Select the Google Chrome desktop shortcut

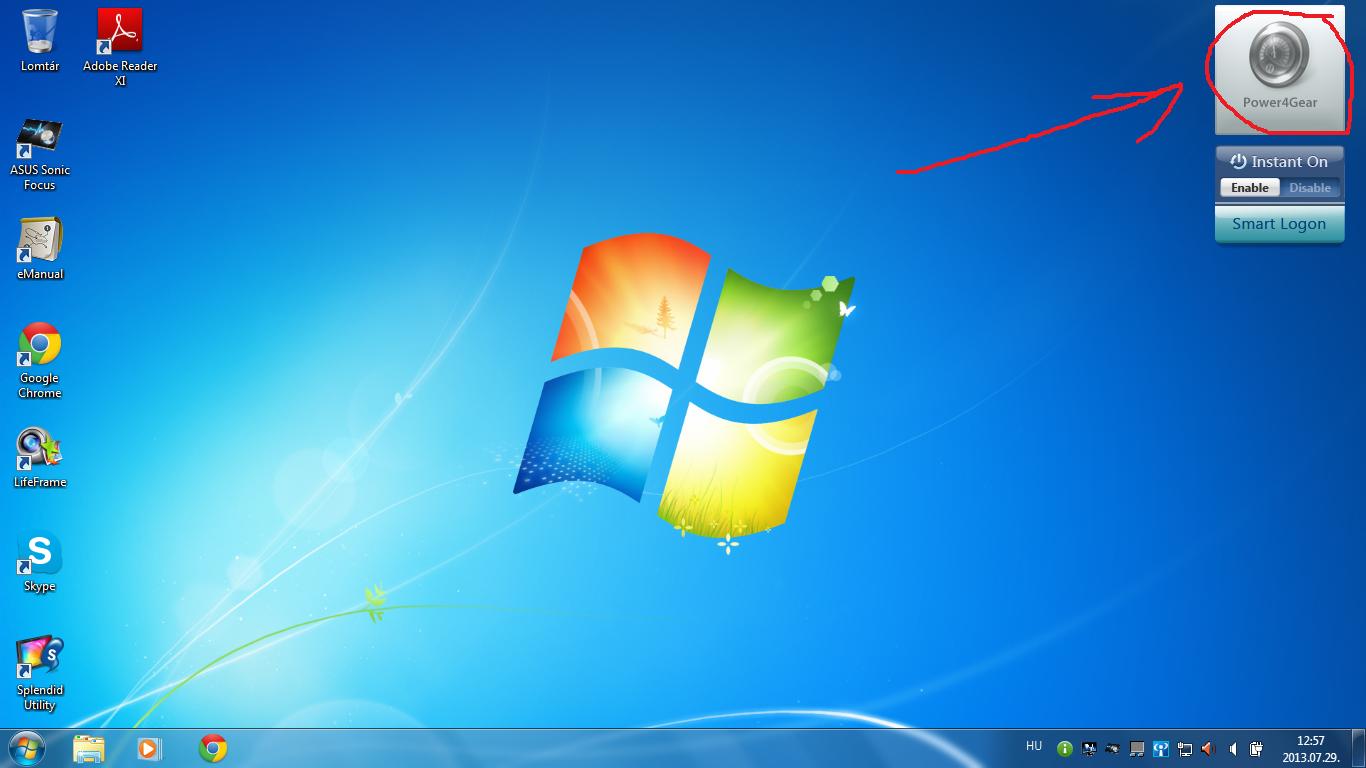tap(40, 360)
